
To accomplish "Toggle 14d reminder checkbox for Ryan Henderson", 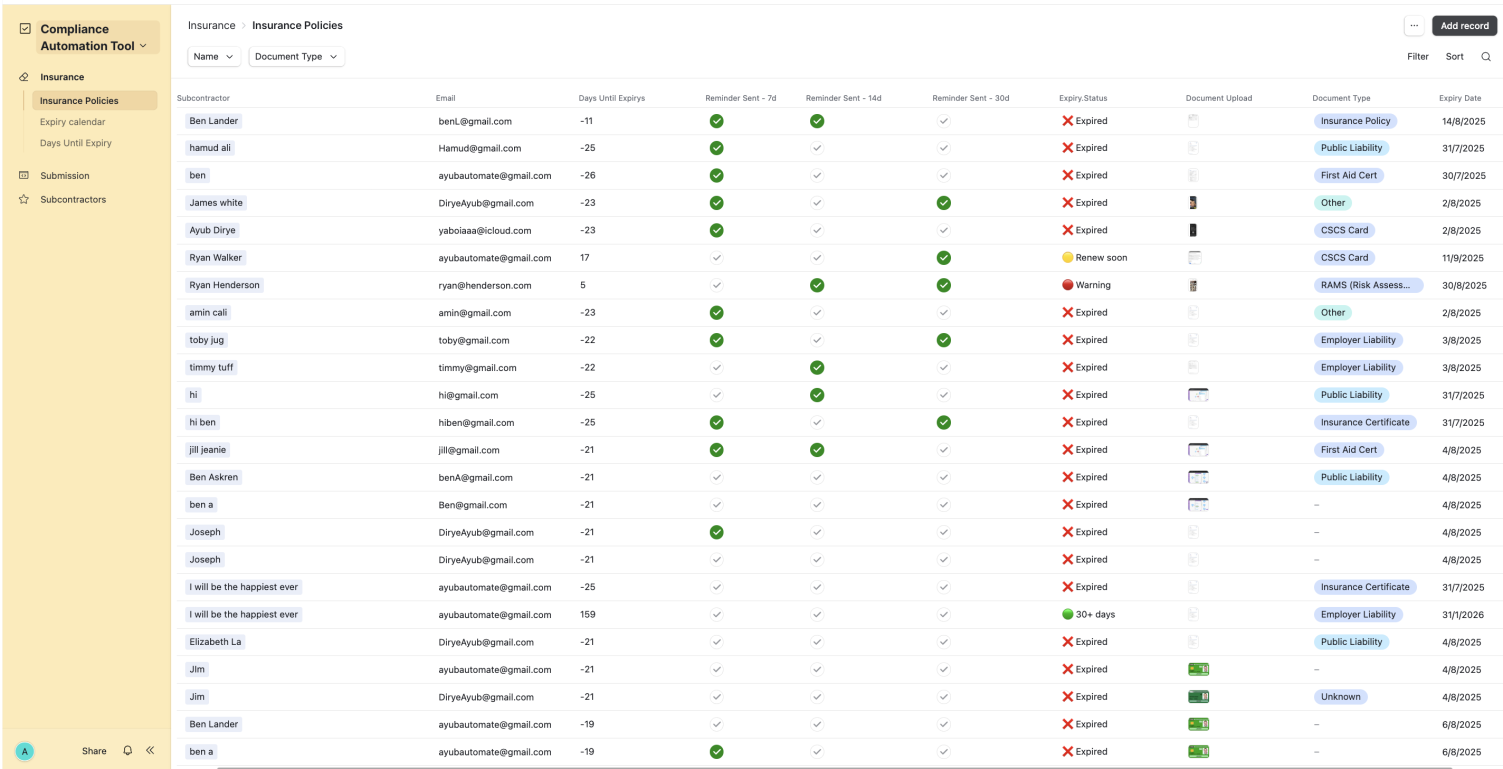I will (x=817, y=285).
